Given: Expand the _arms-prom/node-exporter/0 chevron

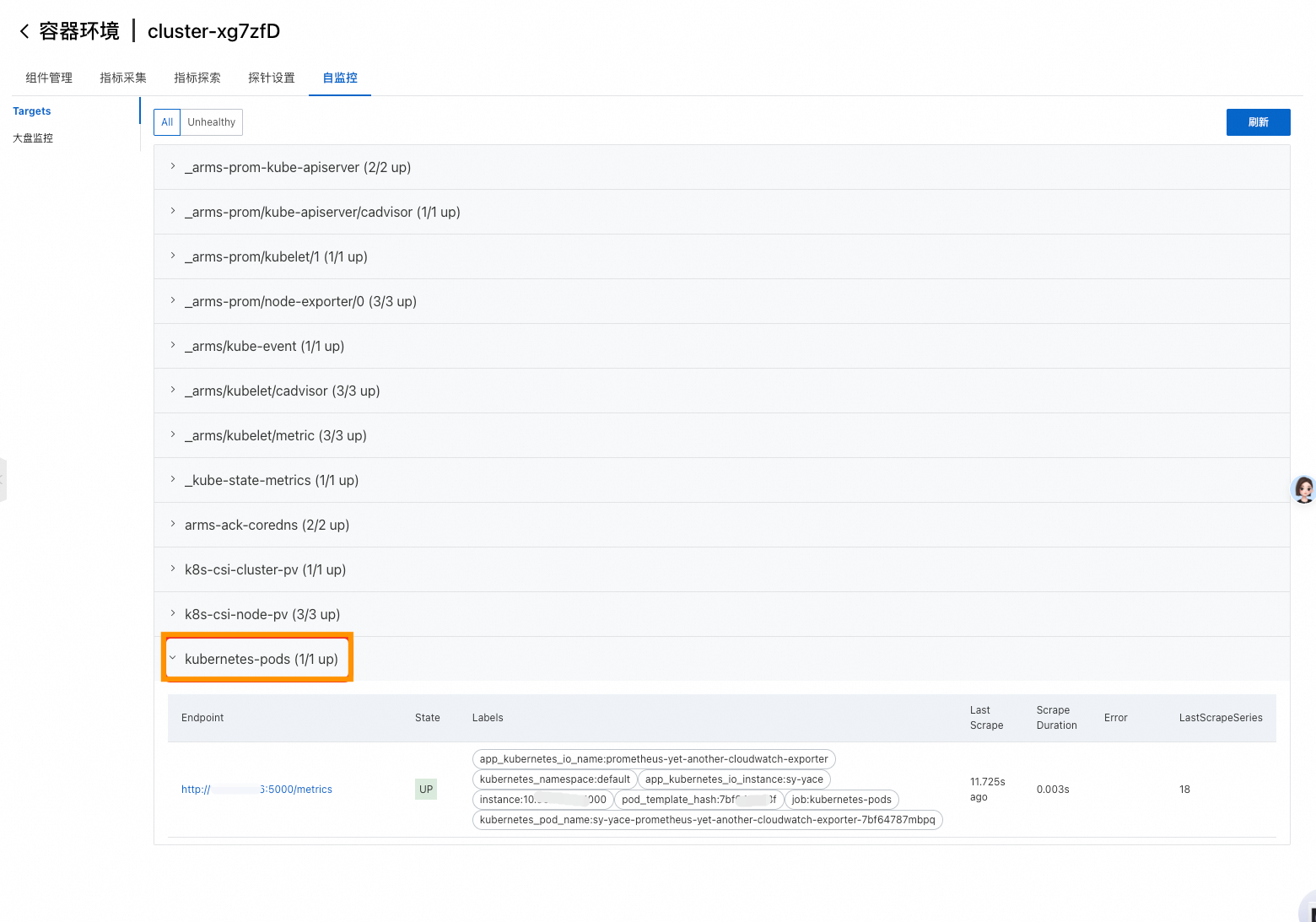Looking at the screenshot, I should coord(173,301).
